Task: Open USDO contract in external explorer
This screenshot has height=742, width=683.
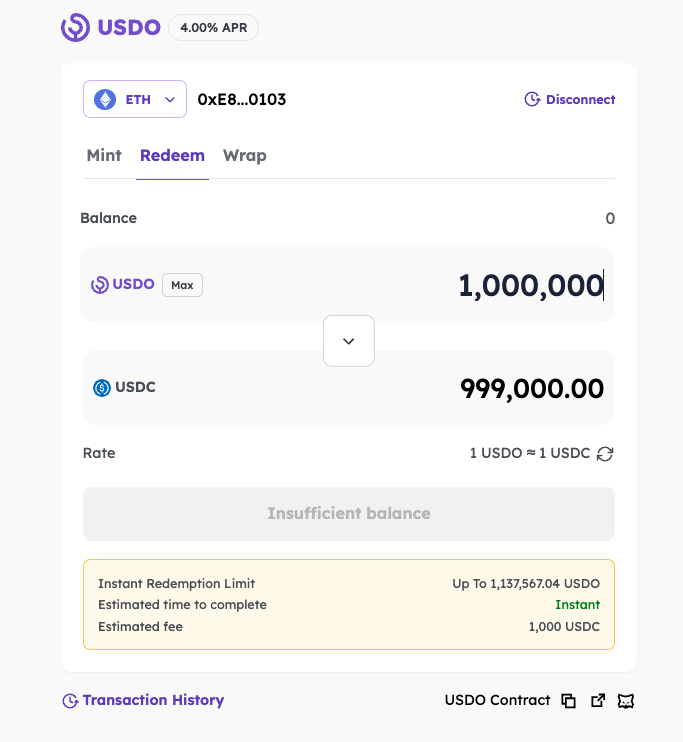Action: (x=598, y=701)
